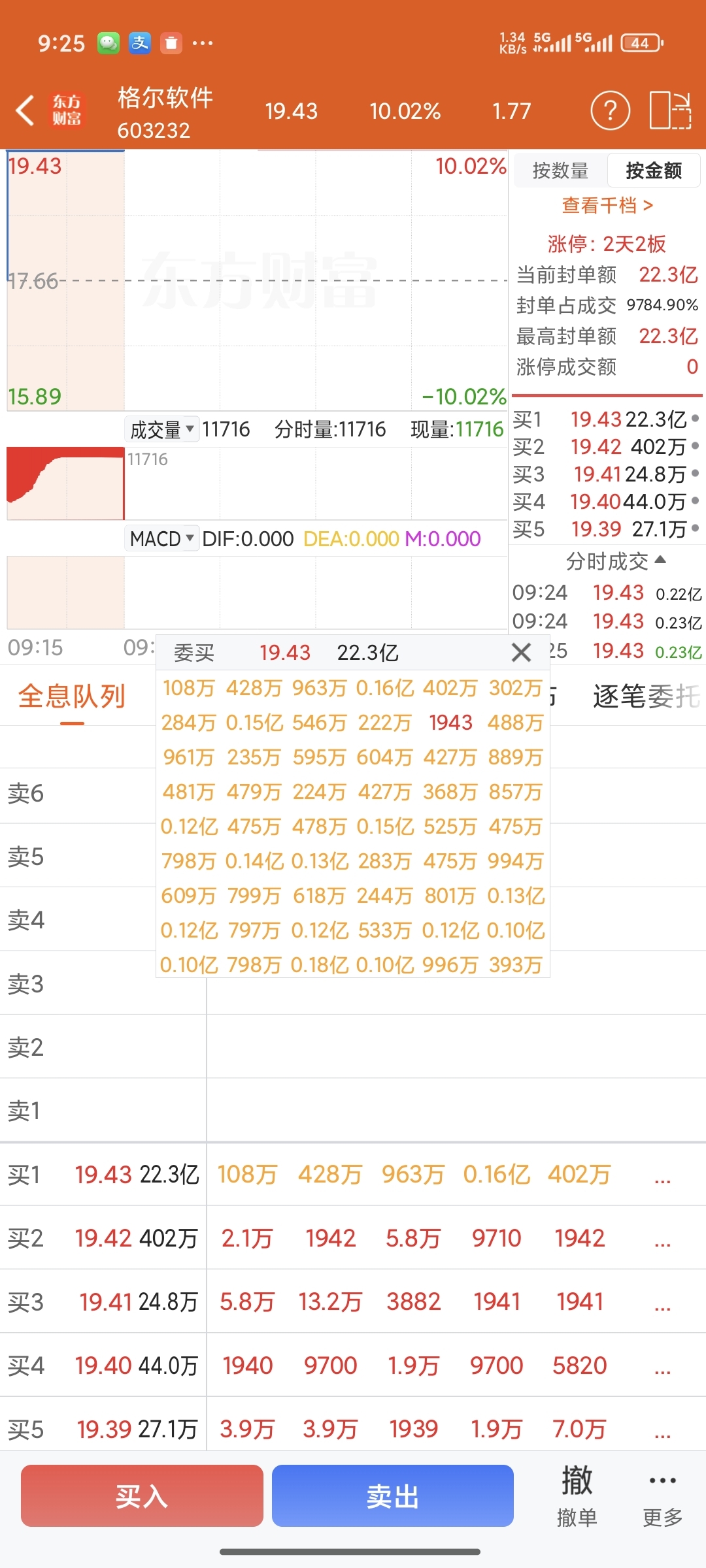Tap 封单占成交 9784.90% value

662,305
